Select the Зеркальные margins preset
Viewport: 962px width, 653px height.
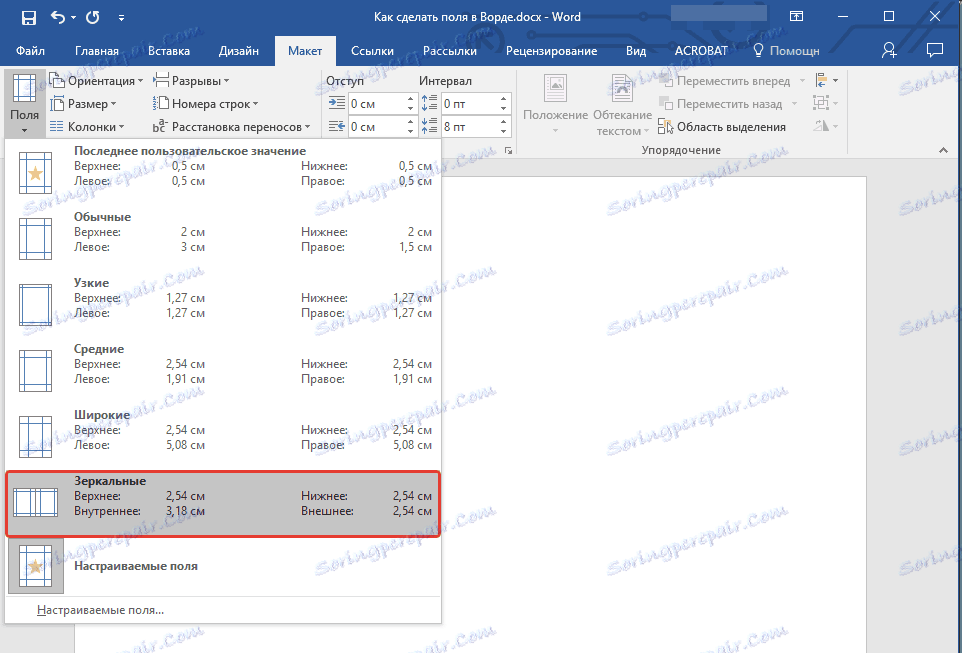pos(222,504)
